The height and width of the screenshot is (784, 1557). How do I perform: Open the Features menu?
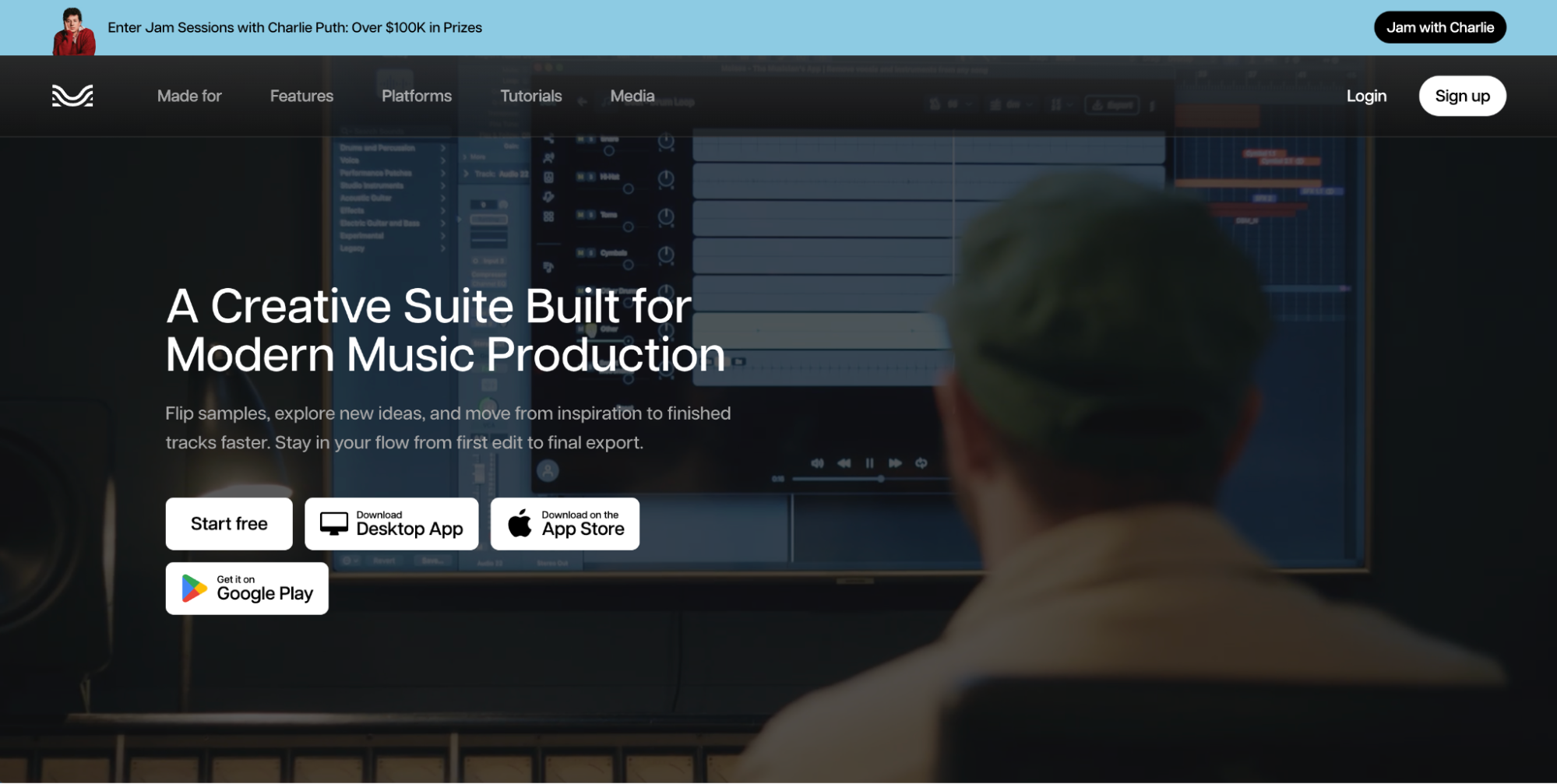tap(301, 96)
